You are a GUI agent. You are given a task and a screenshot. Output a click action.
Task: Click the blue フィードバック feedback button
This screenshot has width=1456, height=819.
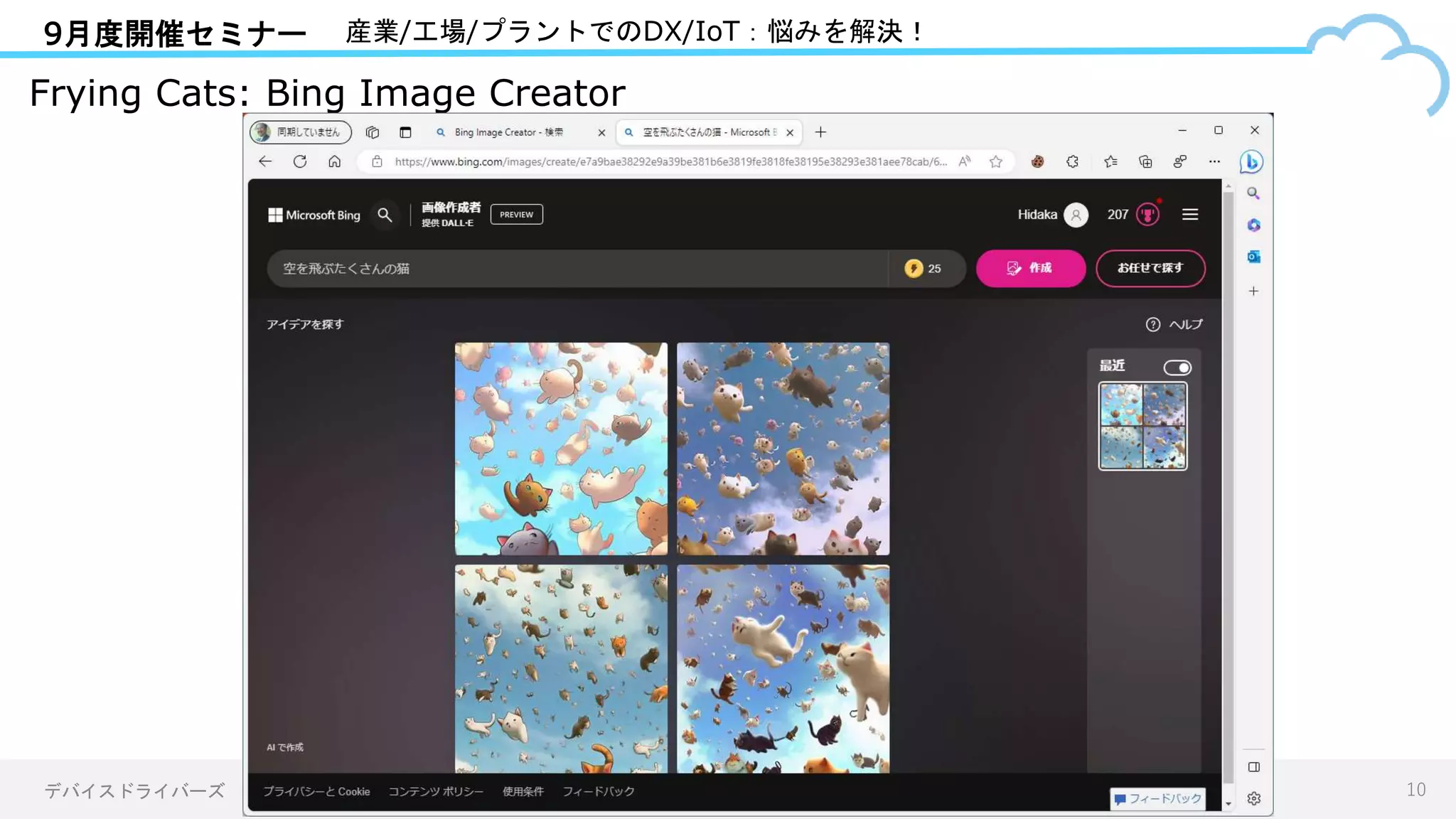coord(1157,798)
